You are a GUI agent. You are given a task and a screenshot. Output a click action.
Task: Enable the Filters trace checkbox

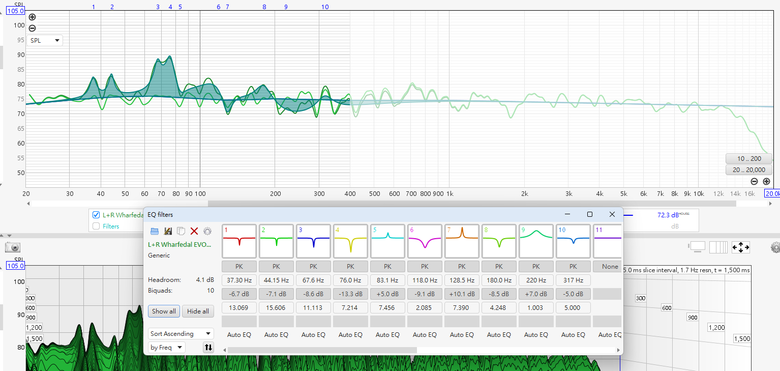[x=96, y=226]
